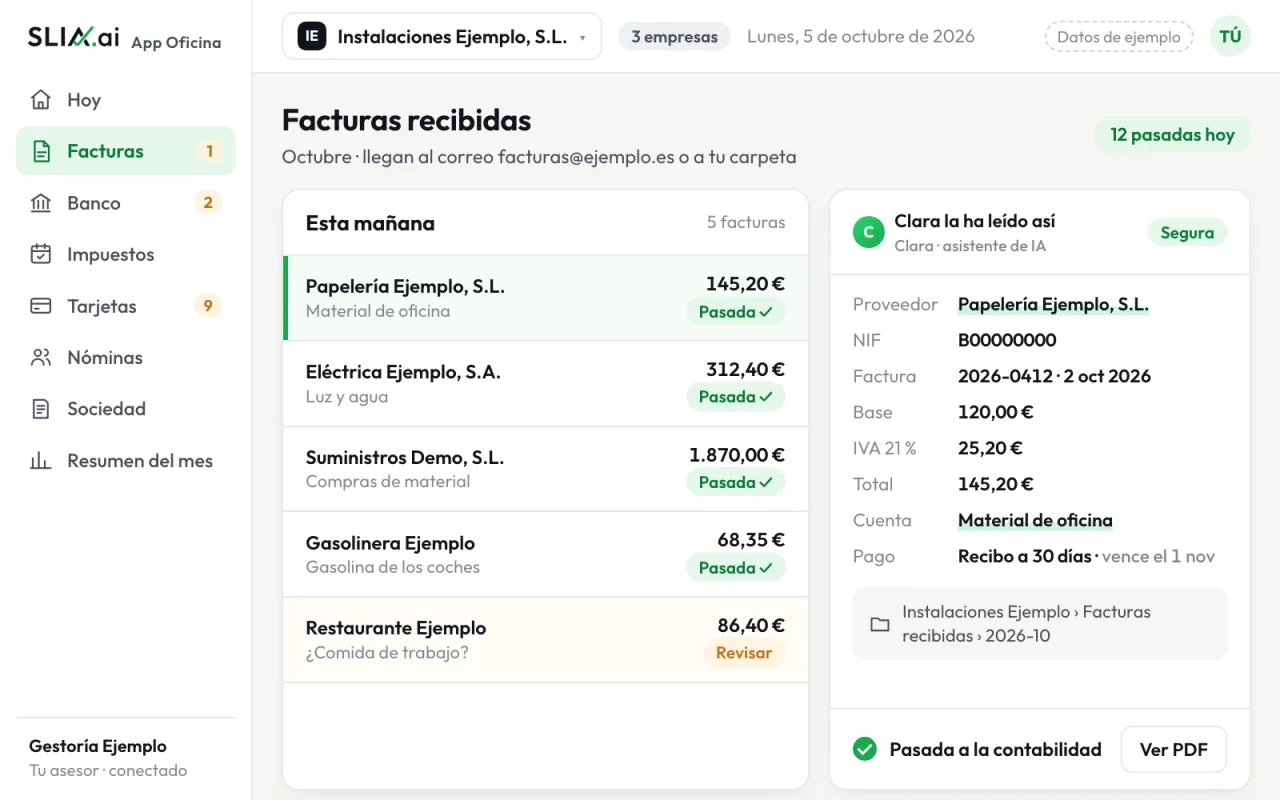Screen dimensions: 1280x800
Task: Click the Banco badge showing 2
Action: coord(208,203)
